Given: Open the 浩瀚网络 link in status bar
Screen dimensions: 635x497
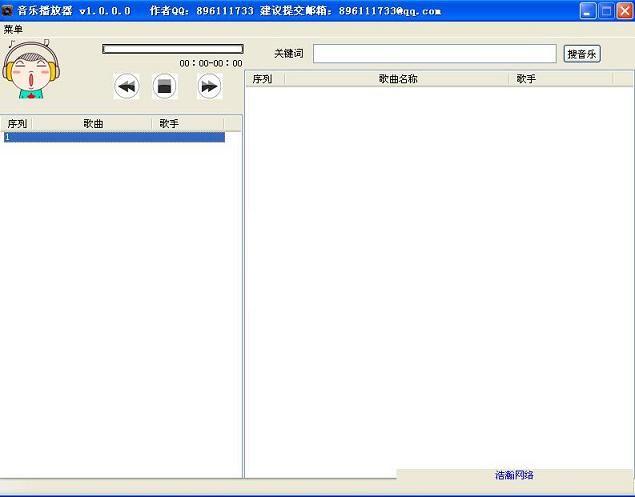Looking at the screenshot, I should click(x=514, y=475).
